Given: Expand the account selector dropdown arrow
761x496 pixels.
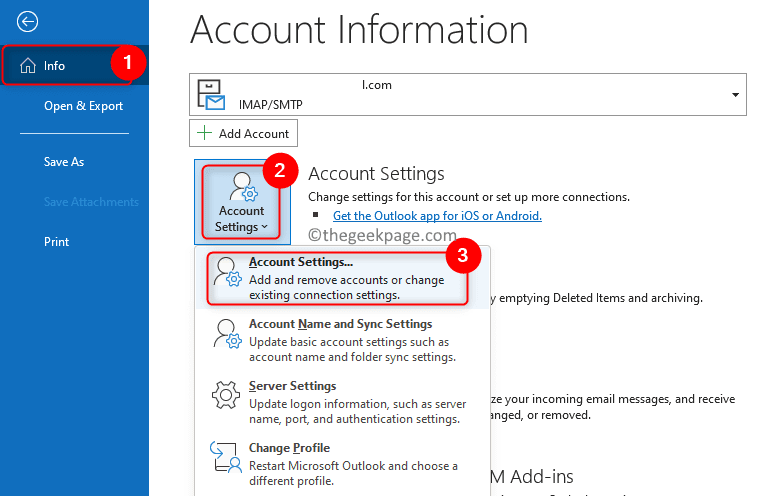Looking at the screenshot, I should pyautogui.click(x=736, y=95).
